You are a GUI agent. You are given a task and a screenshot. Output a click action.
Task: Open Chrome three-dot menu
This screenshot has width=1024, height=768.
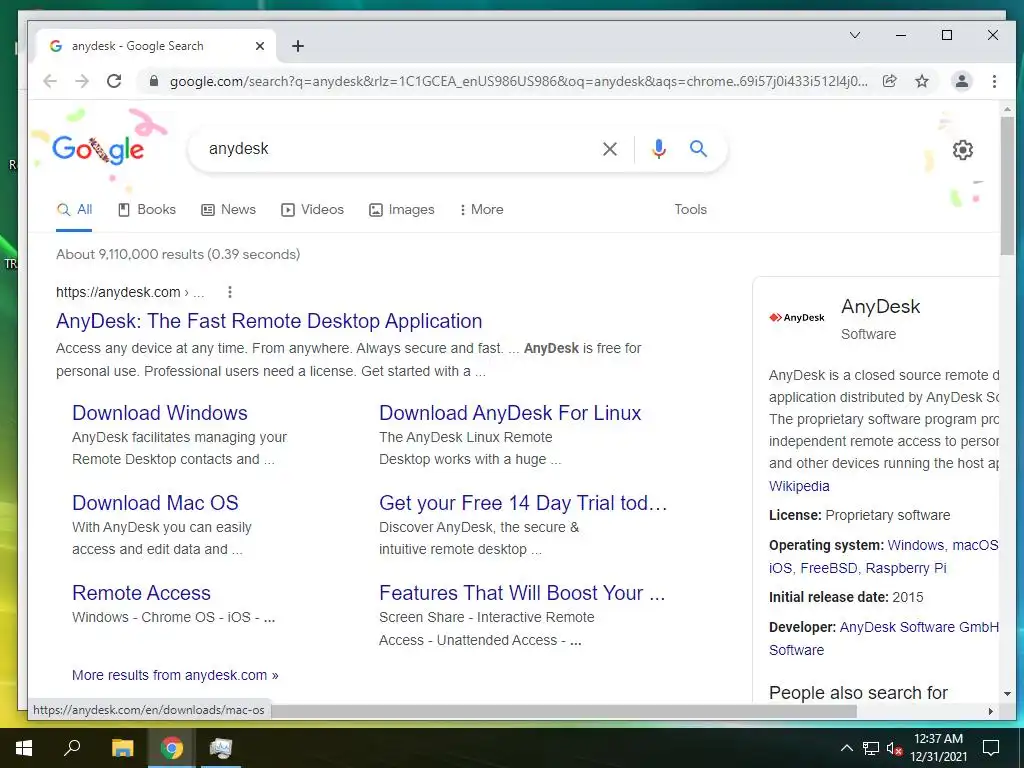994,81
